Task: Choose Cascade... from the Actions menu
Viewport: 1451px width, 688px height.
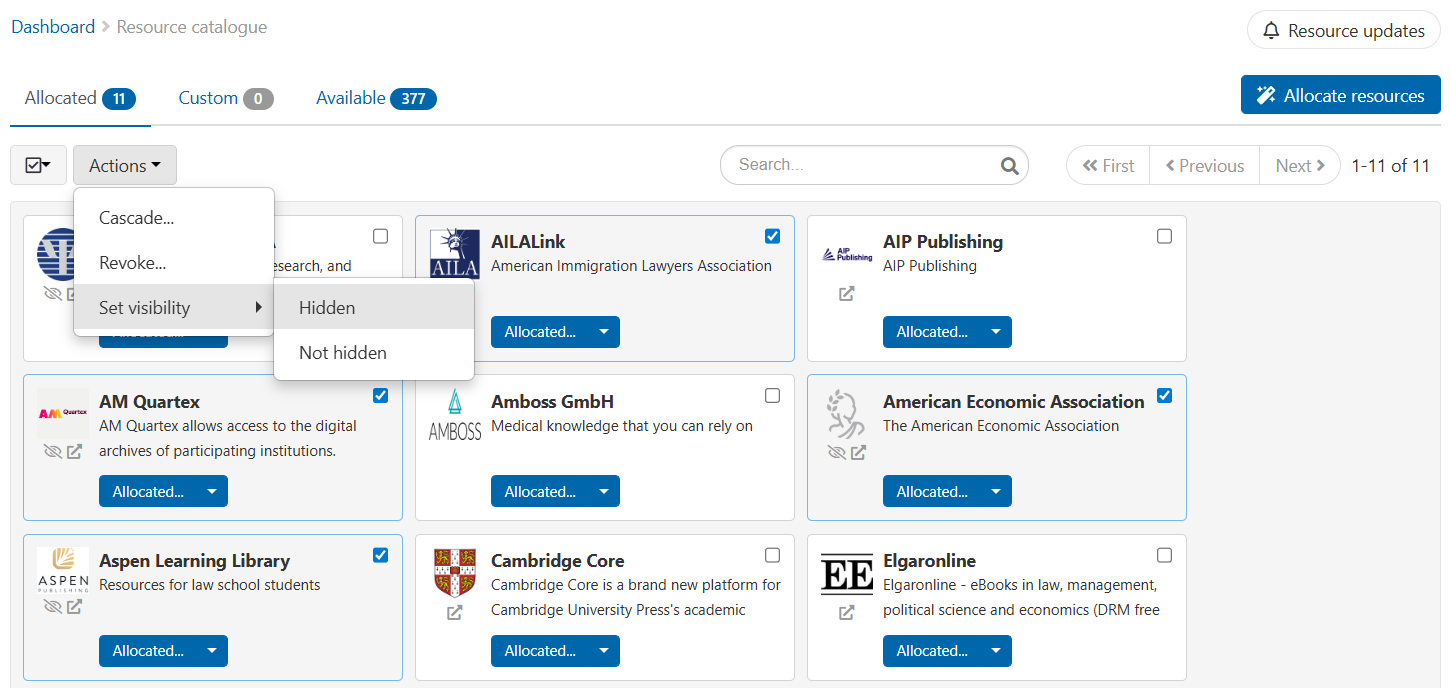Action: tap(174, 218)
